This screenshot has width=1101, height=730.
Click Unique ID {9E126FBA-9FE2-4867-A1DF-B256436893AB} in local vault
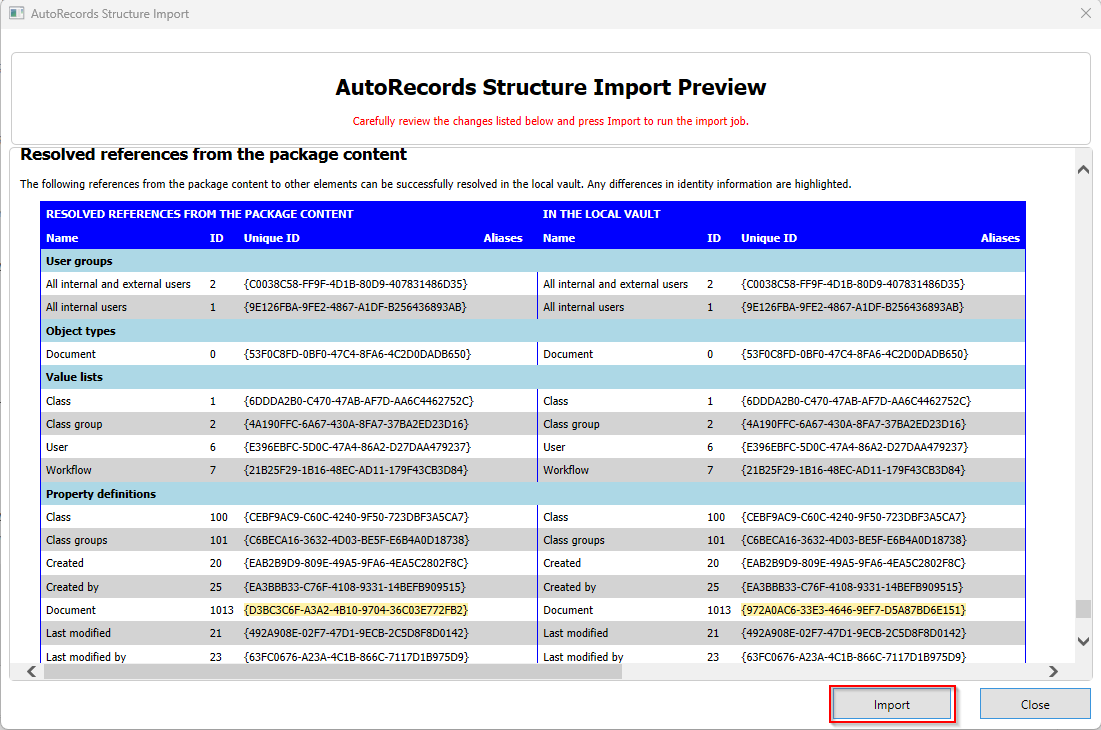coord(852,307)
